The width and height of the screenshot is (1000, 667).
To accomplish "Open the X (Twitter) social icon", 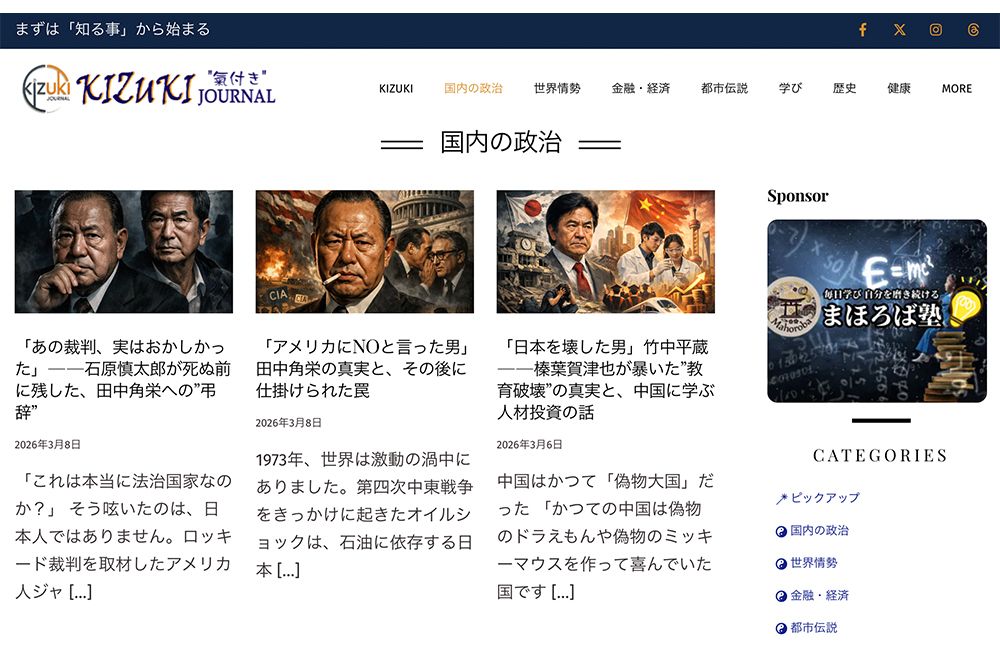I will pyautogui.click(x=899, y=30).
